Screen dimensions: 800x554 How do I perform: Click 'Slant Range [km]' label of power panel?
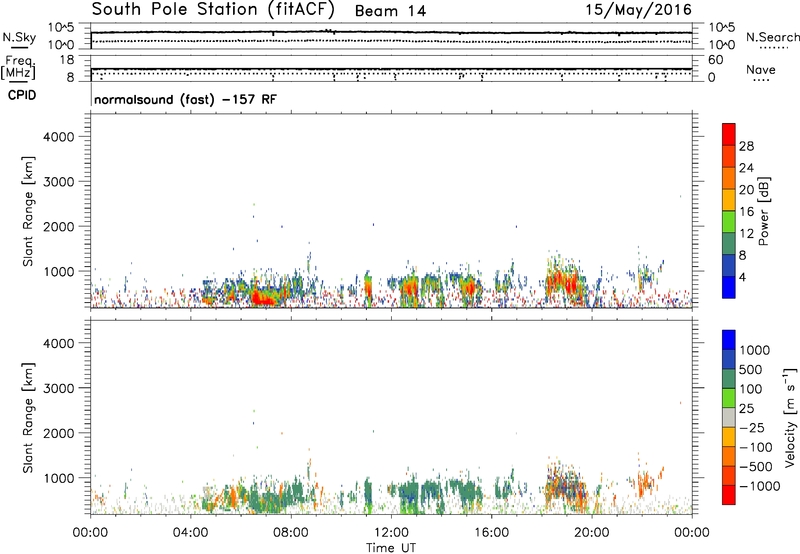coord(28,211)
